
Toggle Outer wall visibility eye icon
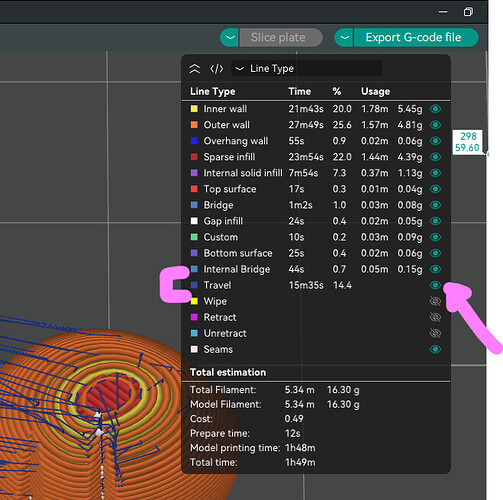pyautogui.click(x=435, y=125)
